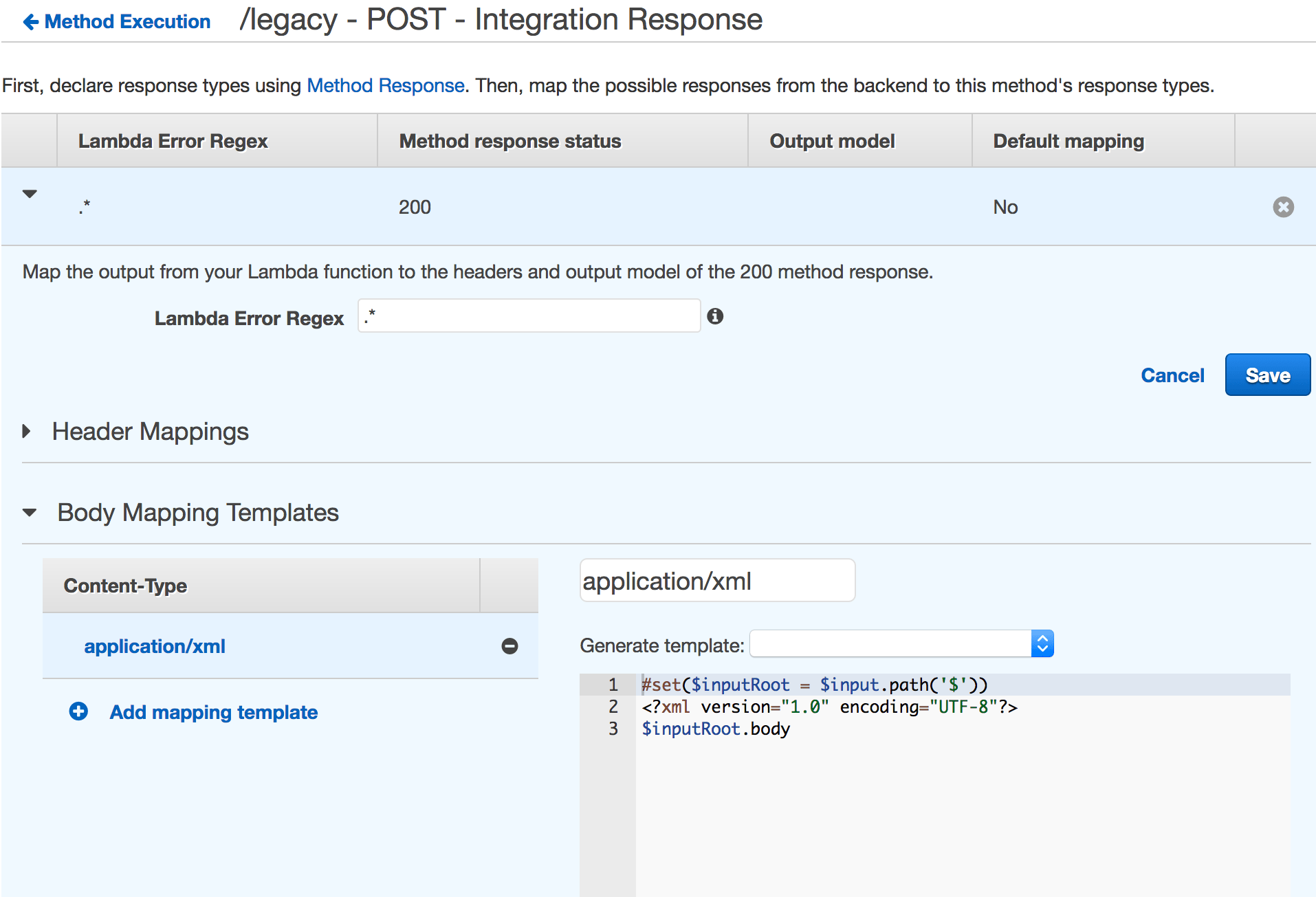Screen dimensions: 1316x897
Task: Focus the Lambda Error Regex input field
Action: [529, 316]
